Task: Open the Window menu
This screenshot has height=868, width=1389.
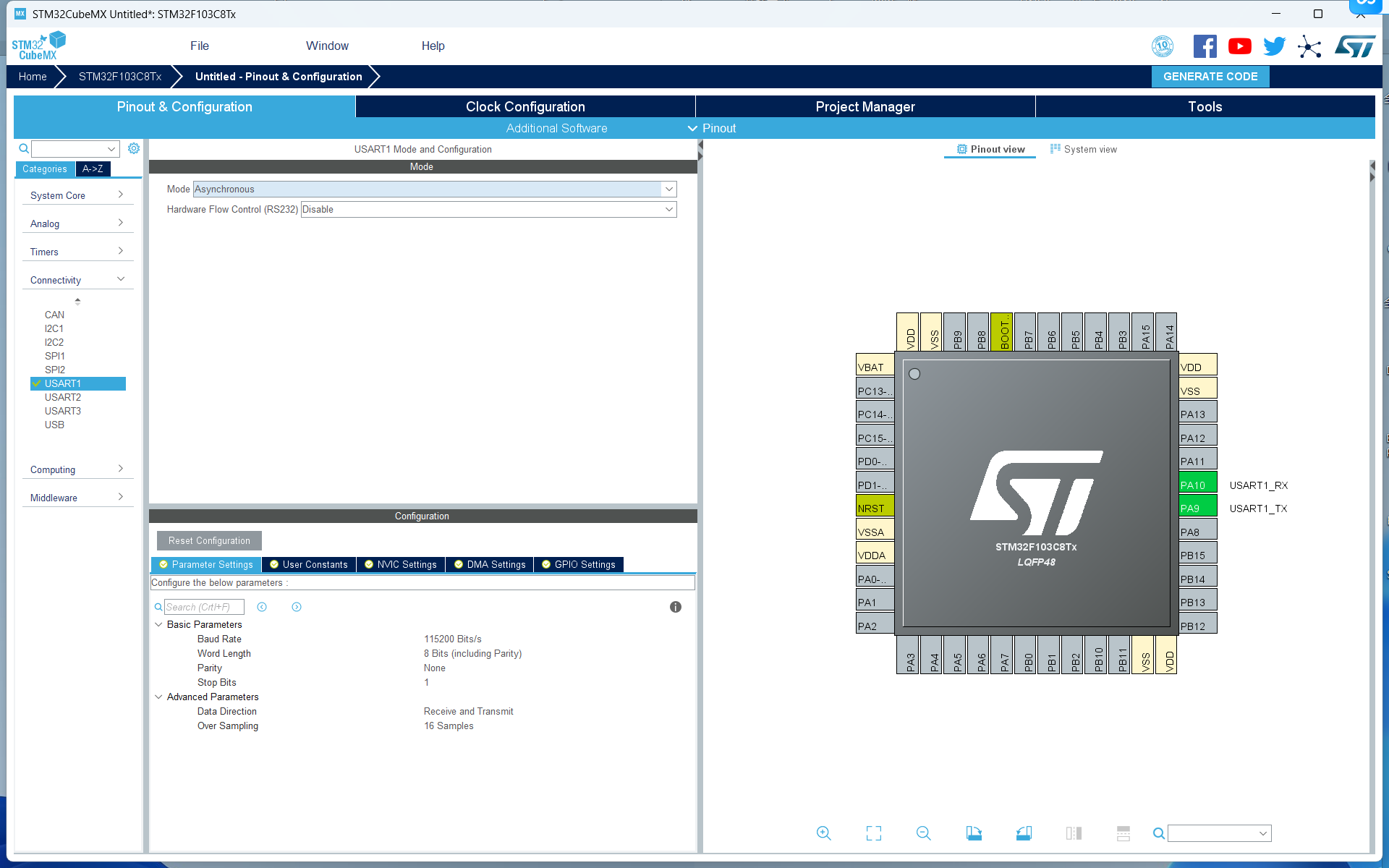Action: coord(327,46)
